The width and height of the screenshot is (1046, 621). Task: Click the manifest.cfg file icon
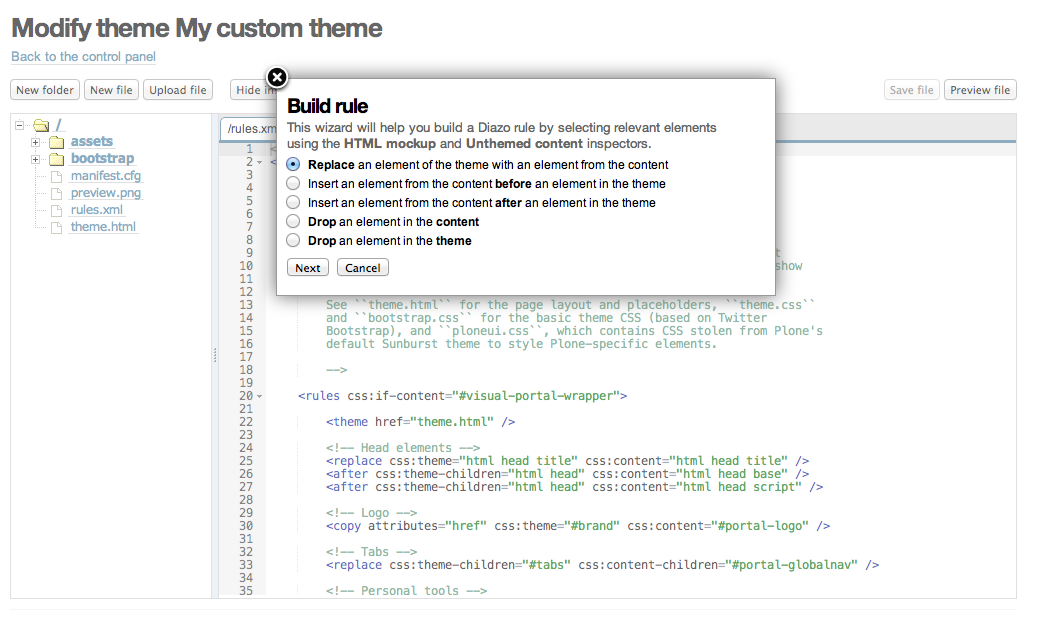57,176
